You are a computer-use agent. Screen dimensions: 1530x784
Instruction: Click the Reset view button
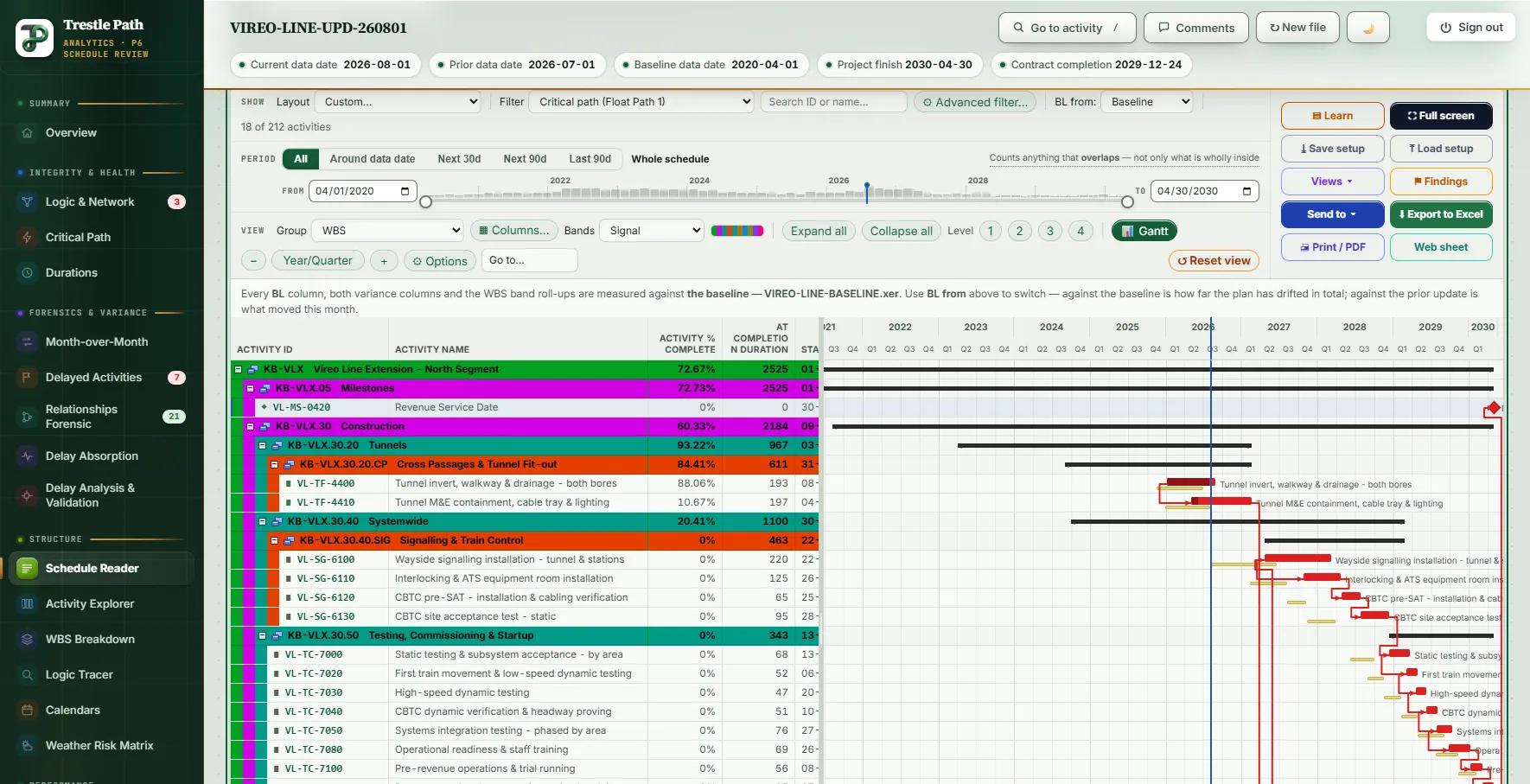tap(1214, 260)
